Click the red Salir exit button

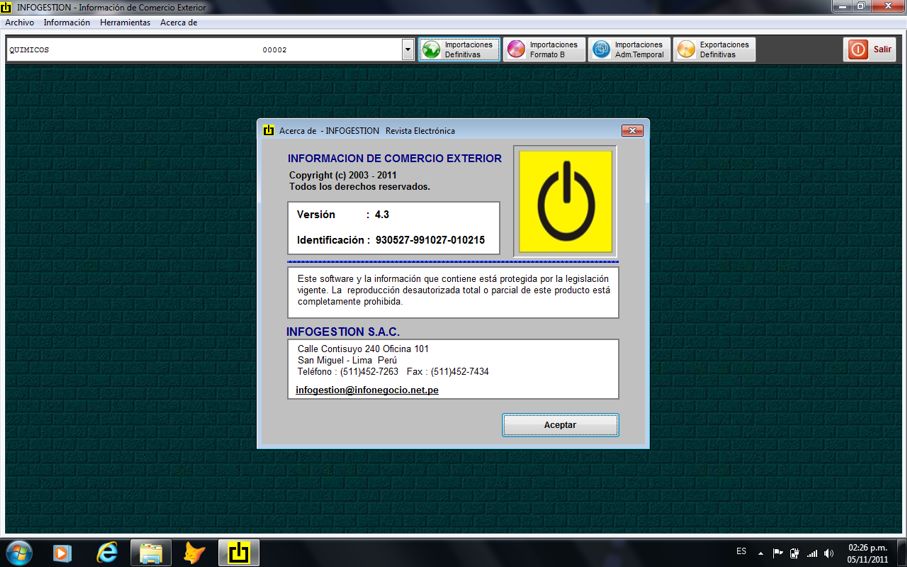click(x=870, y=49)
